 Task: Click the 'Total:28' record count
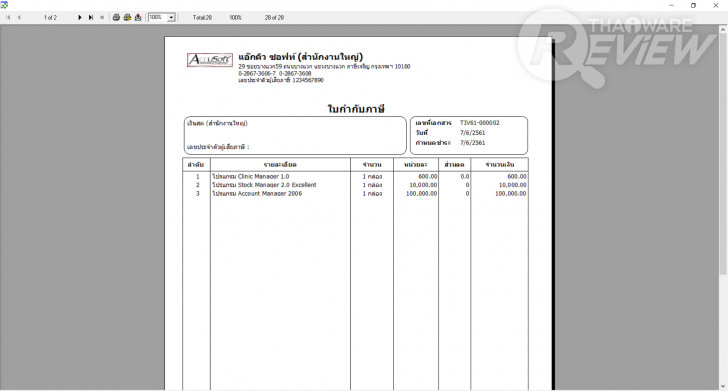[202, 18]
